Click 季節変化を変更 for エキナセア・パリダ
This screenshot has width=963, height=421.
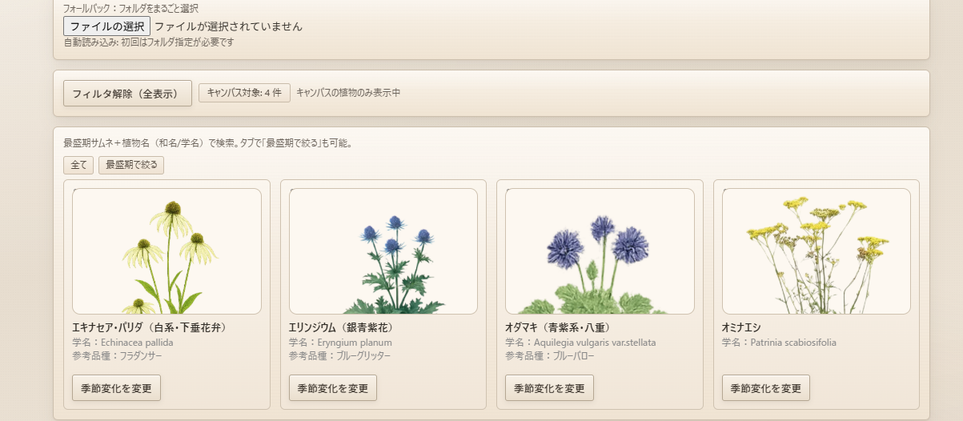click(117, 388)
